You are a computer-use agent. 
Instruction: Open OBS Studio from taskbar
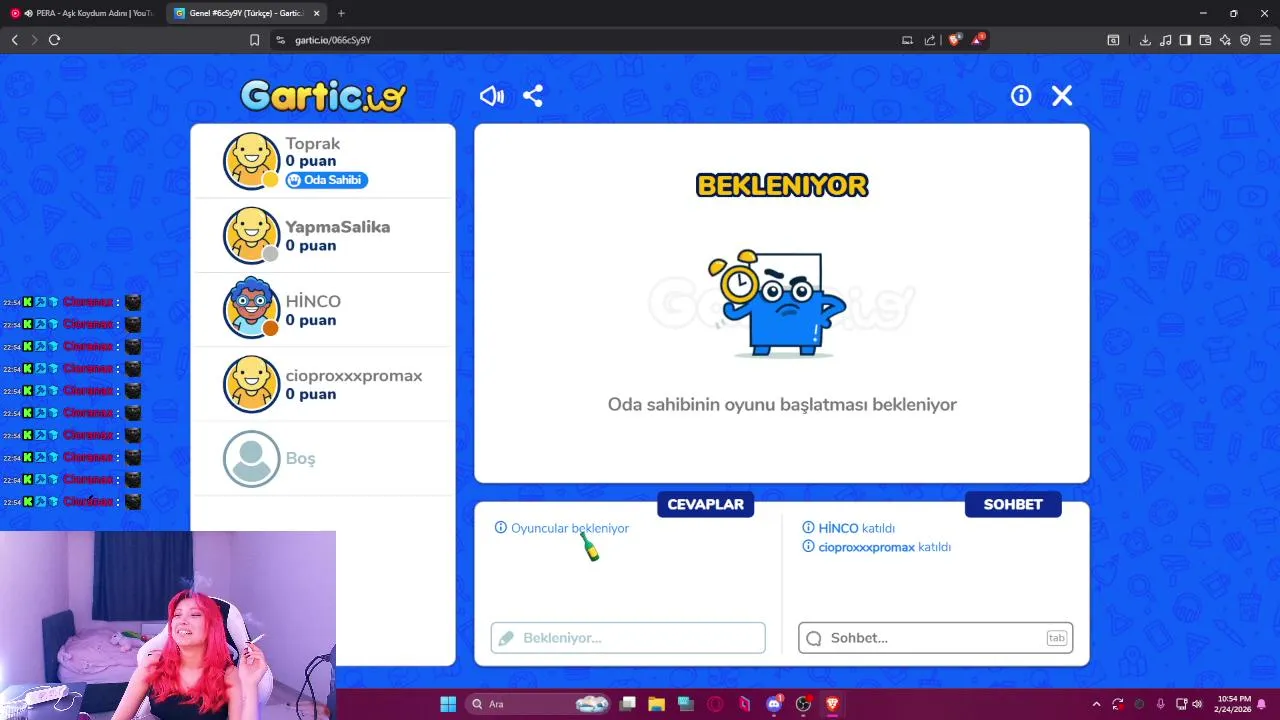pyautogui.click(x=803, y=704)
